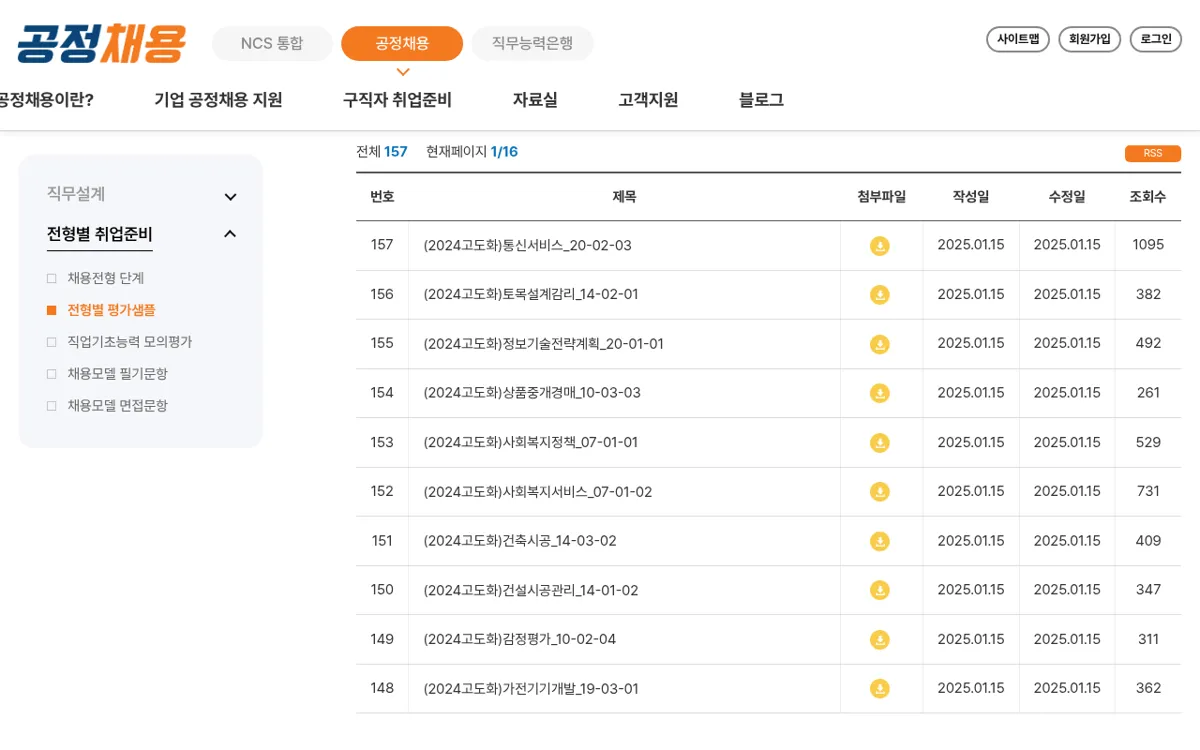Image resolution: width=1200 pixels, height=750 pixels.
Task: Switch to NCS 통합 tab
Action: coord(272,43)
